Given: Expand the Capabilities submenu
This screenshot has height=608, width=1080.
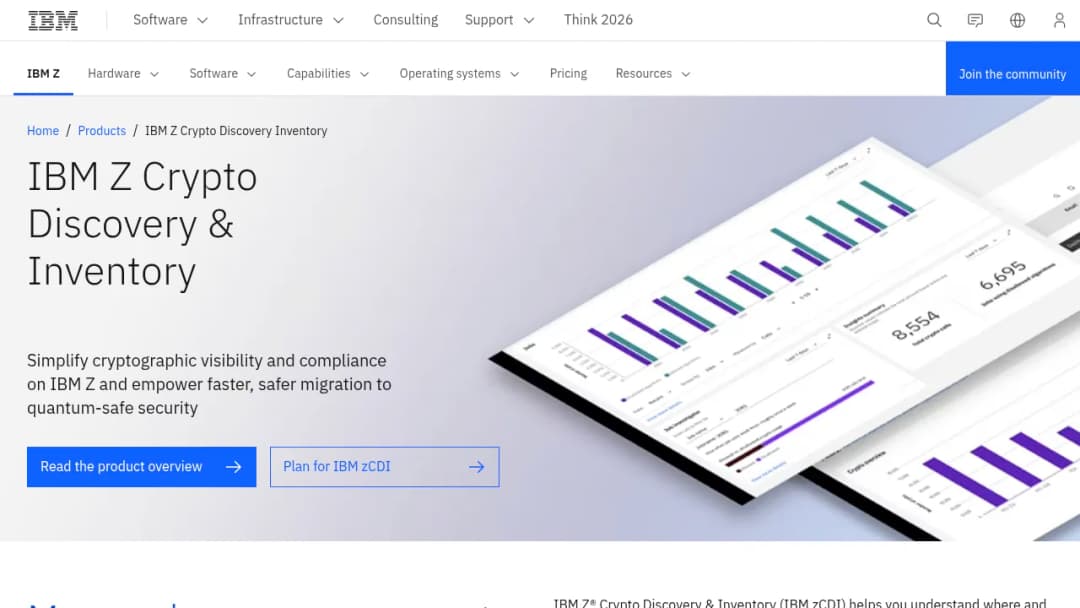Looking at the screenshot, I should (328, 74).
